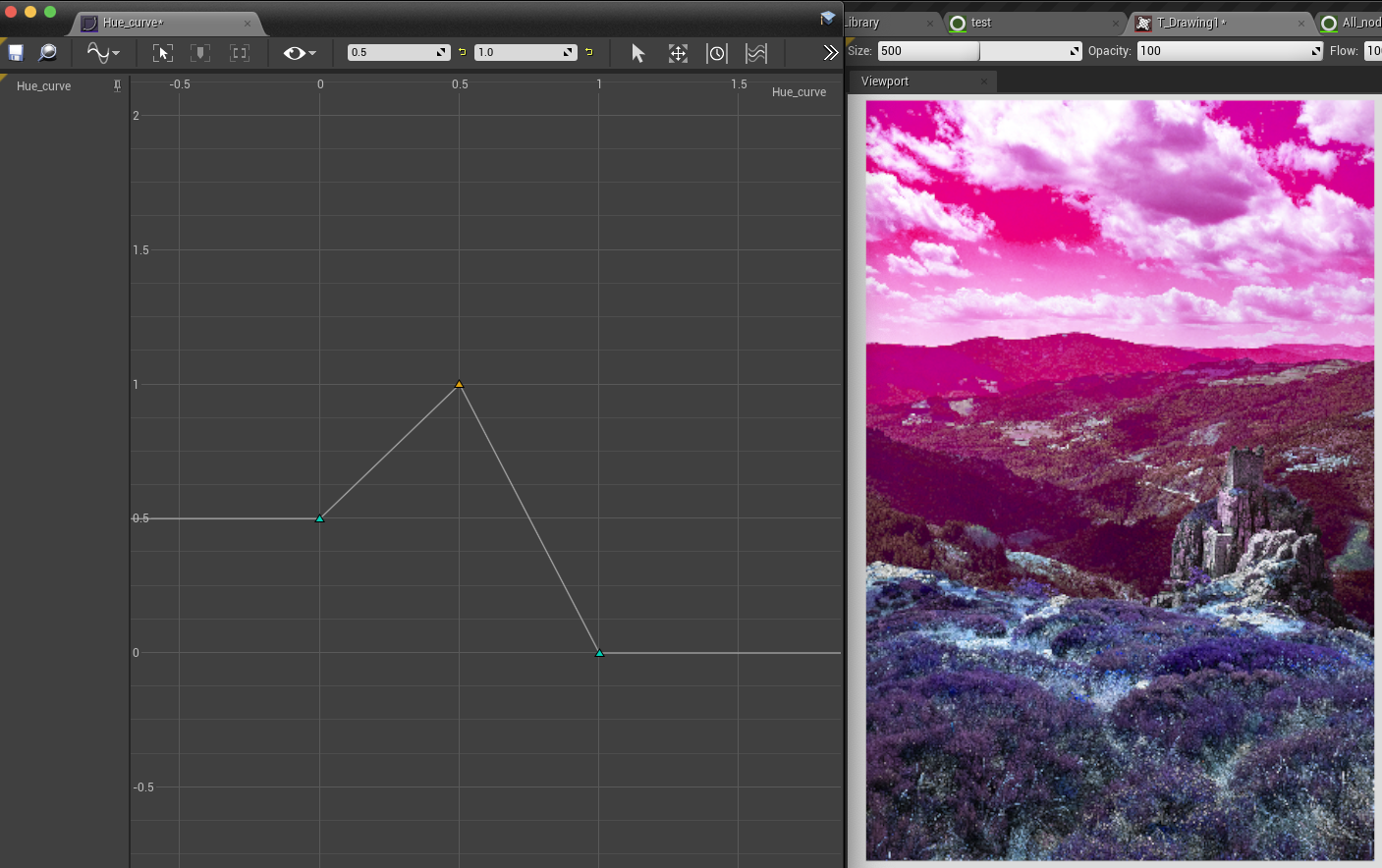Expand the curve presets dropdown arrow
Viewport: 1382px width, 868px height.
tap(114, 52)
